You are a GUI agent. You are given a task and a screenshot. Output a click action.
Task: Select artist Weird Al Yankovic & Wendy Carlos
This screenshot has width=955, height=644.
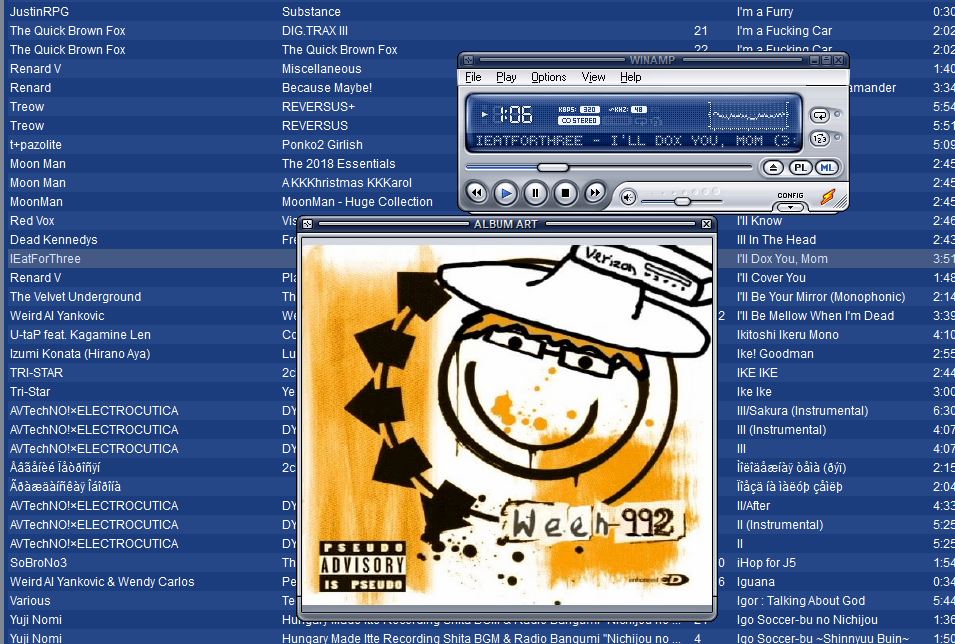[102, 582]
